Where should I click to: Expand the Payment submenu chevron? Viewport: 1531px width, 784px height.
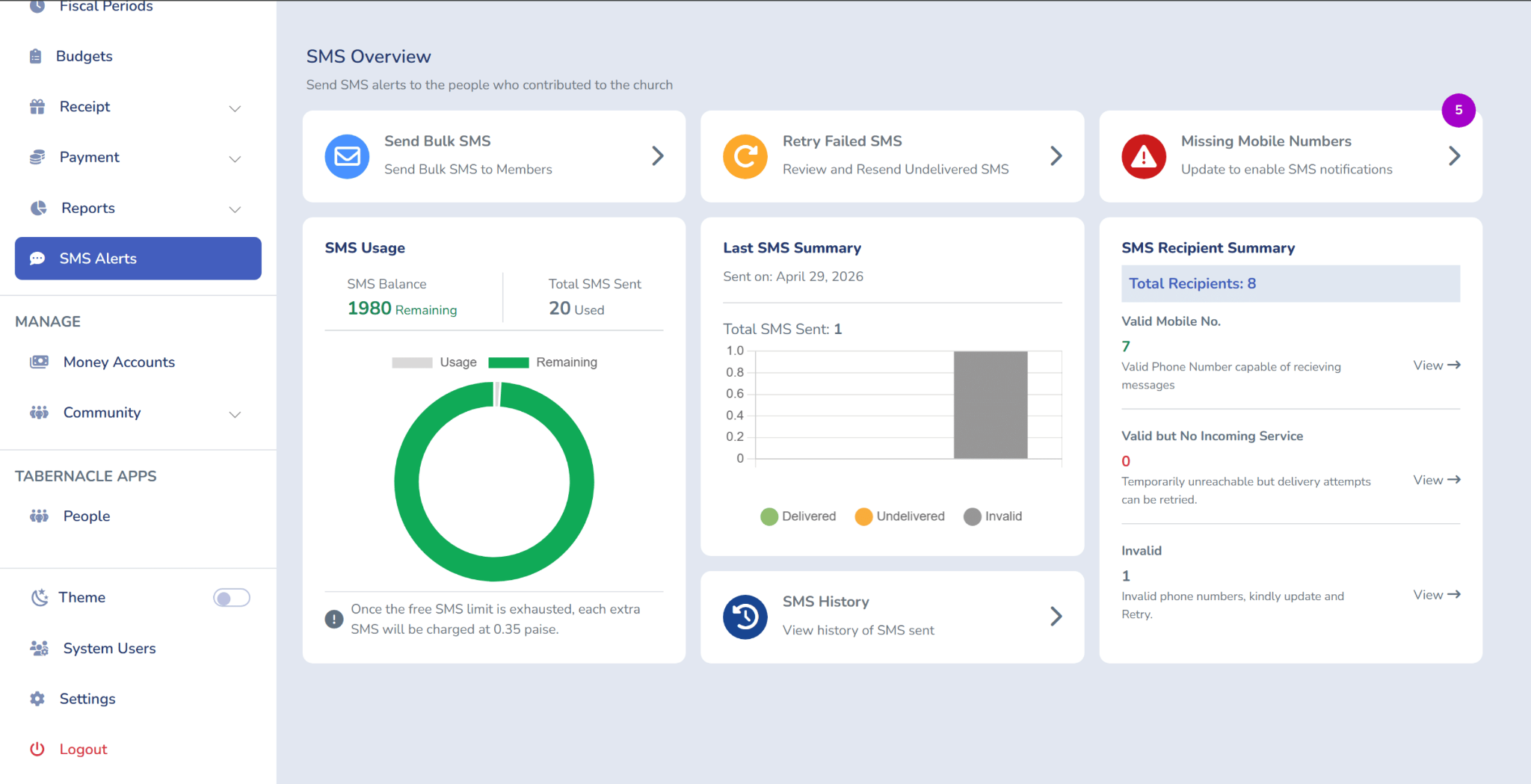pos(235,158)
